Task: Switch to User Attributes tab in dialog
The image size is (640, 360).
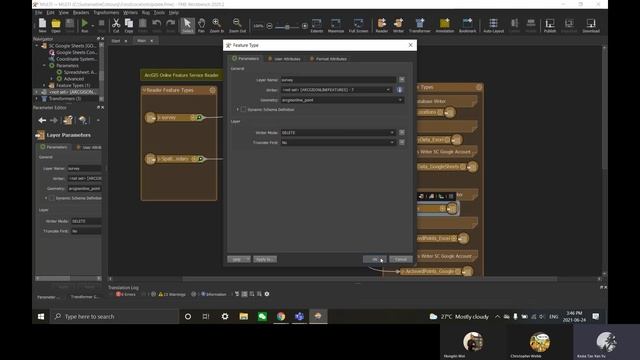Action: point(284,59)
